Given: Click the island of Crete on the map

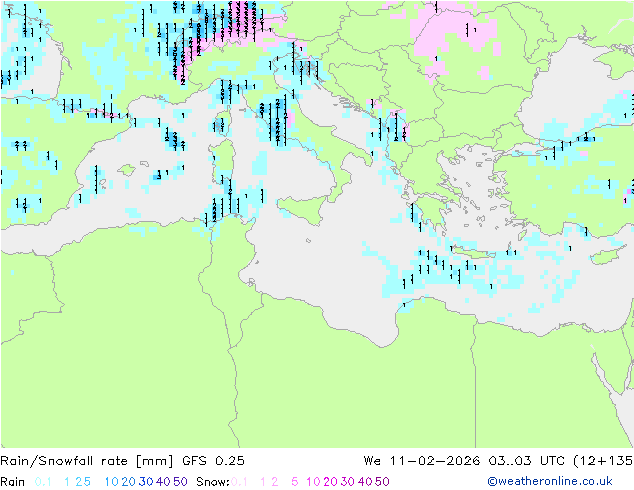Looking at the screenshot, I should point(472,253).
